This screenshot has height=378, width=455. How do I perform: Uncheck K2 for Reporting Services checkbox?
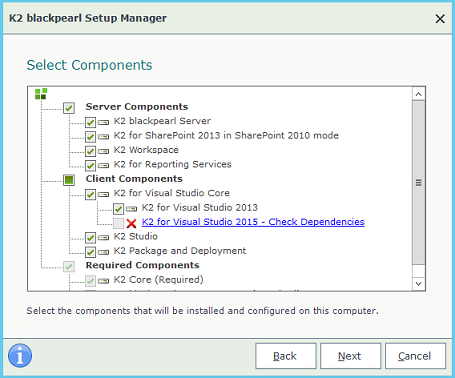pos(90,166)
